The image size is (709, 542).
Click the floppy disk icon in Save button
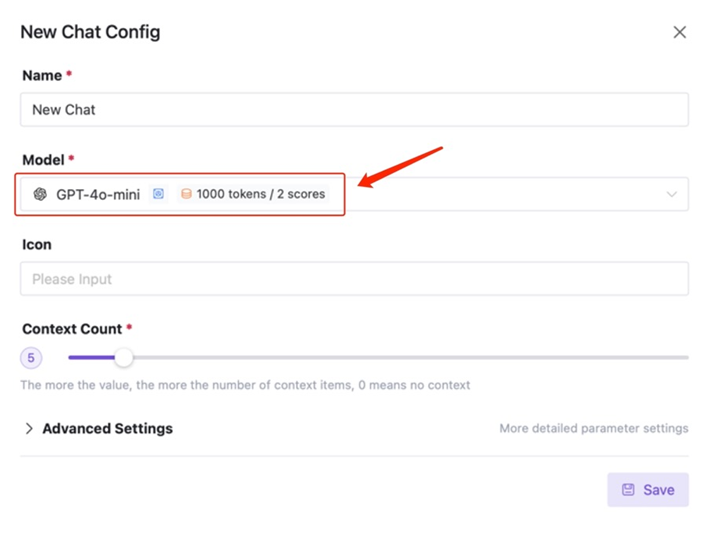tap(628, 490)
